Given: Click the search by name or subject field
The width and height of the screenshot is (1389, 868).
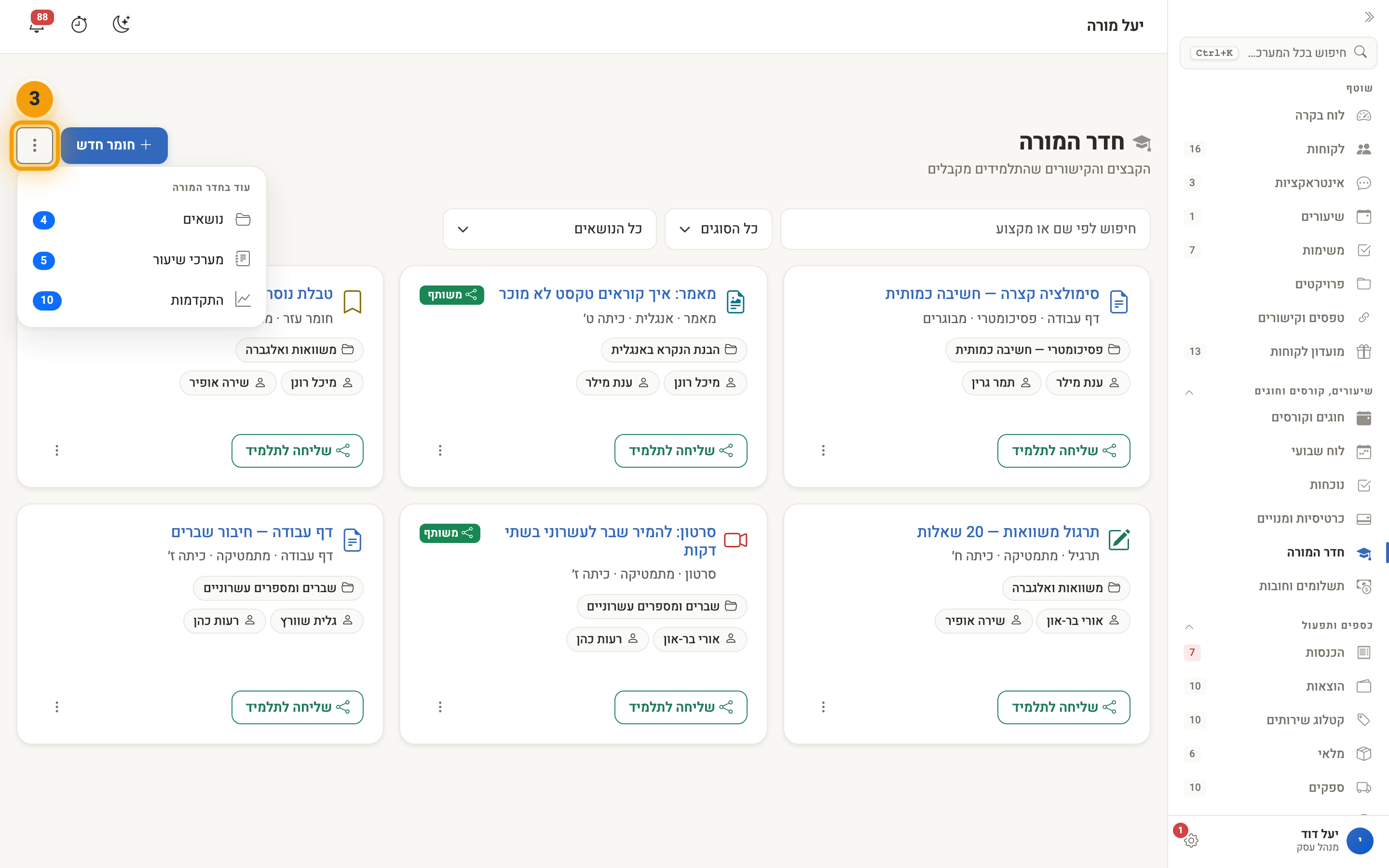Looking at the screenshot, I should click(966, 229).
